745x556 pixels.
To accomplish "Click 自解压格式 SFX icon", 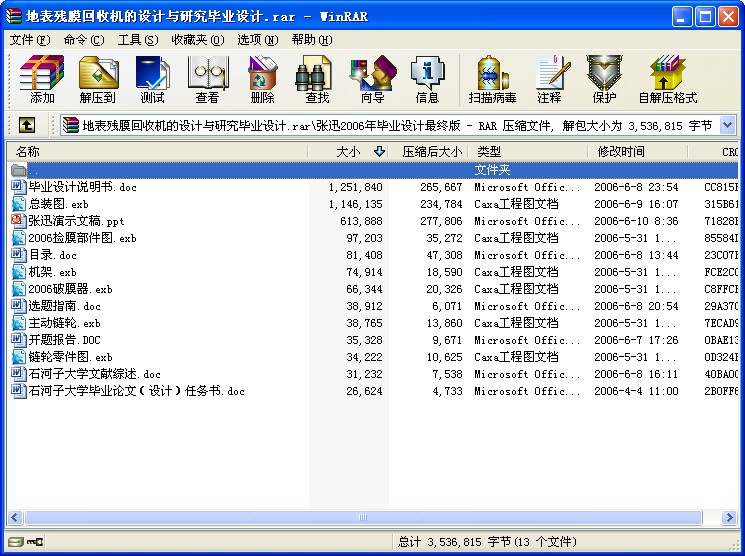I will tap(667, 79).
